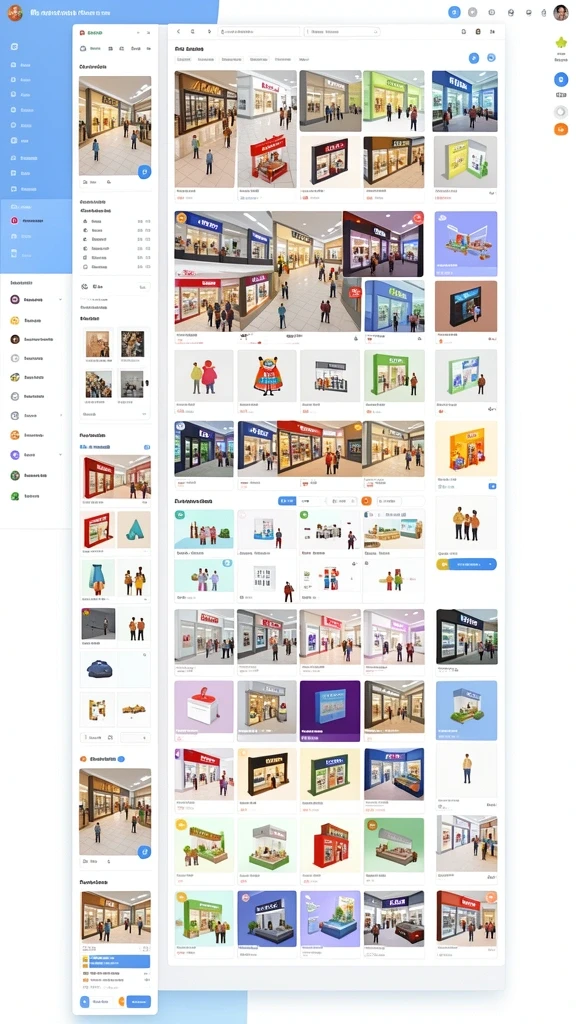
Task: Open the lone standing person on white thumbnail
Action: pos(466,769)
